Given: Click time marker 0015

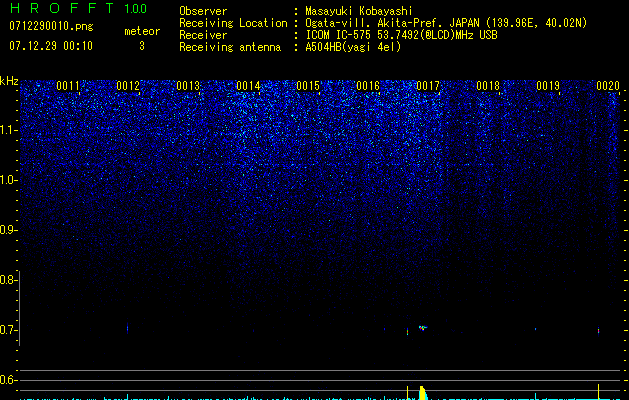Looking at the screenshot, I should pos(308,86).
